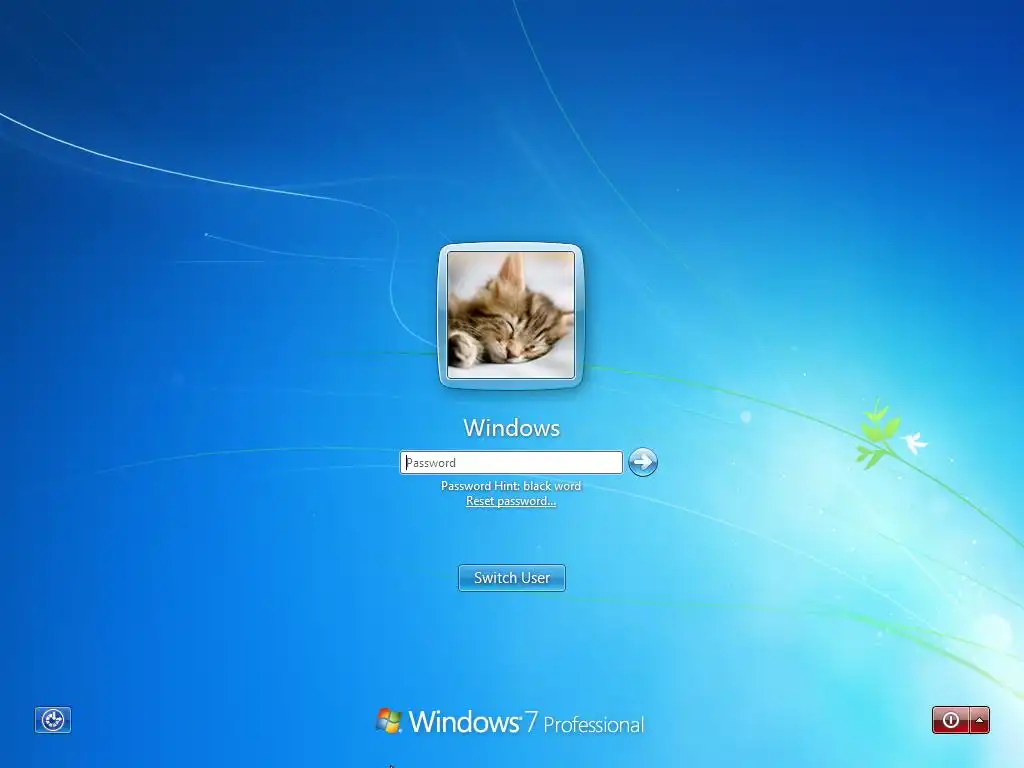Expand shut down options arrow menu

click(980, 720)
